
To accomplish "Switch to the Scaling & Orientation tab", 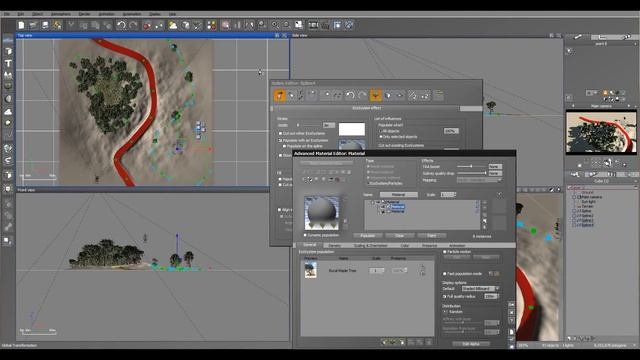I will point(371,246).
